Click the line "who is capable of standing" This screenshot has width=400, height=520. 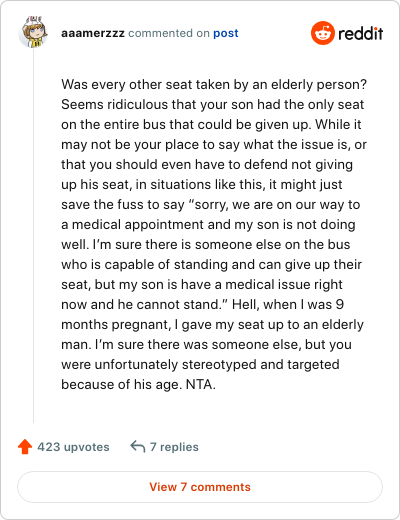pyautogui.click(x=211, y=264)
